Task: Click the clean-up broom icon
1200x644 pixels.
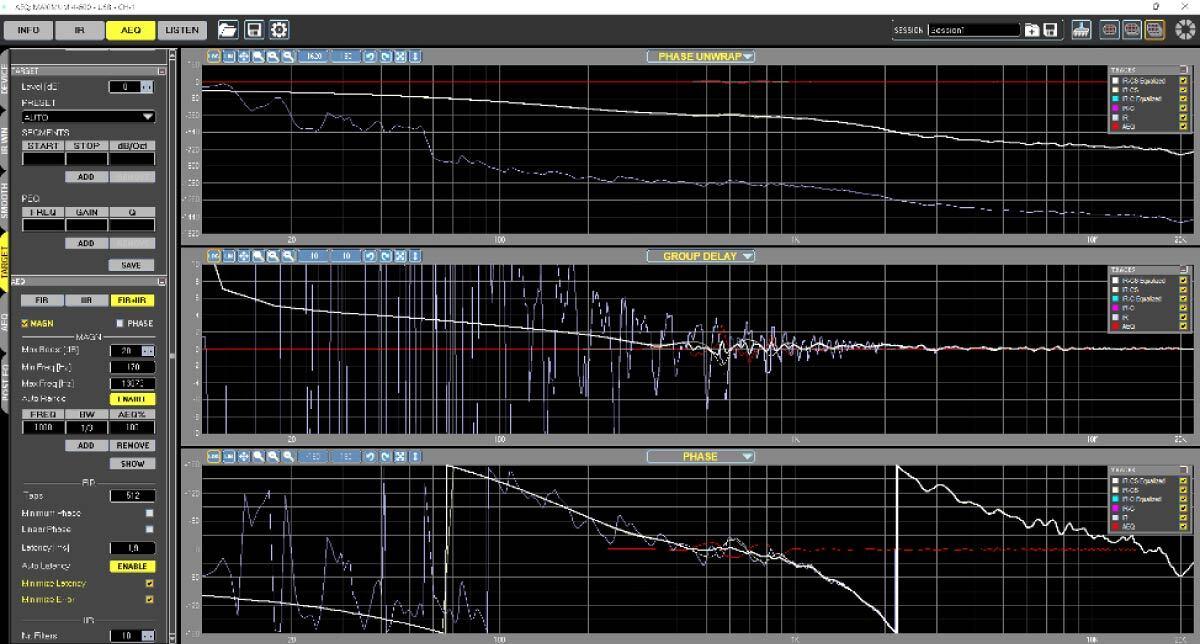Action: tap(1080, 30)
